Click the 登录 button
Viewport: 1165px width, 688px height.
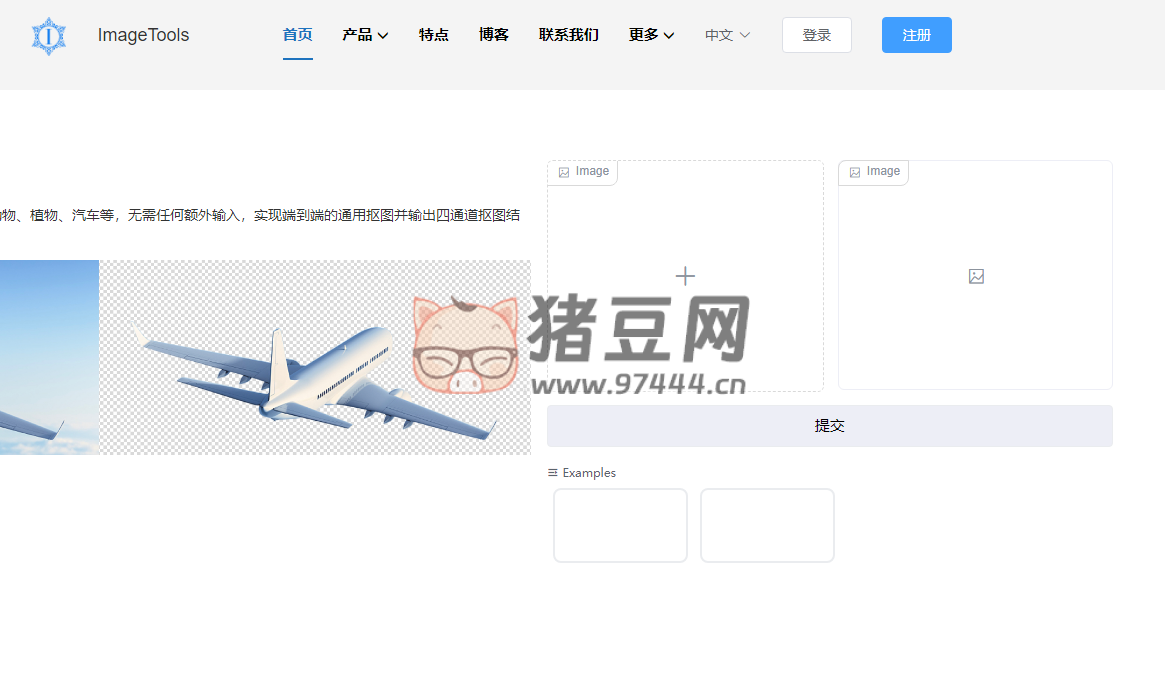[816, 34]
